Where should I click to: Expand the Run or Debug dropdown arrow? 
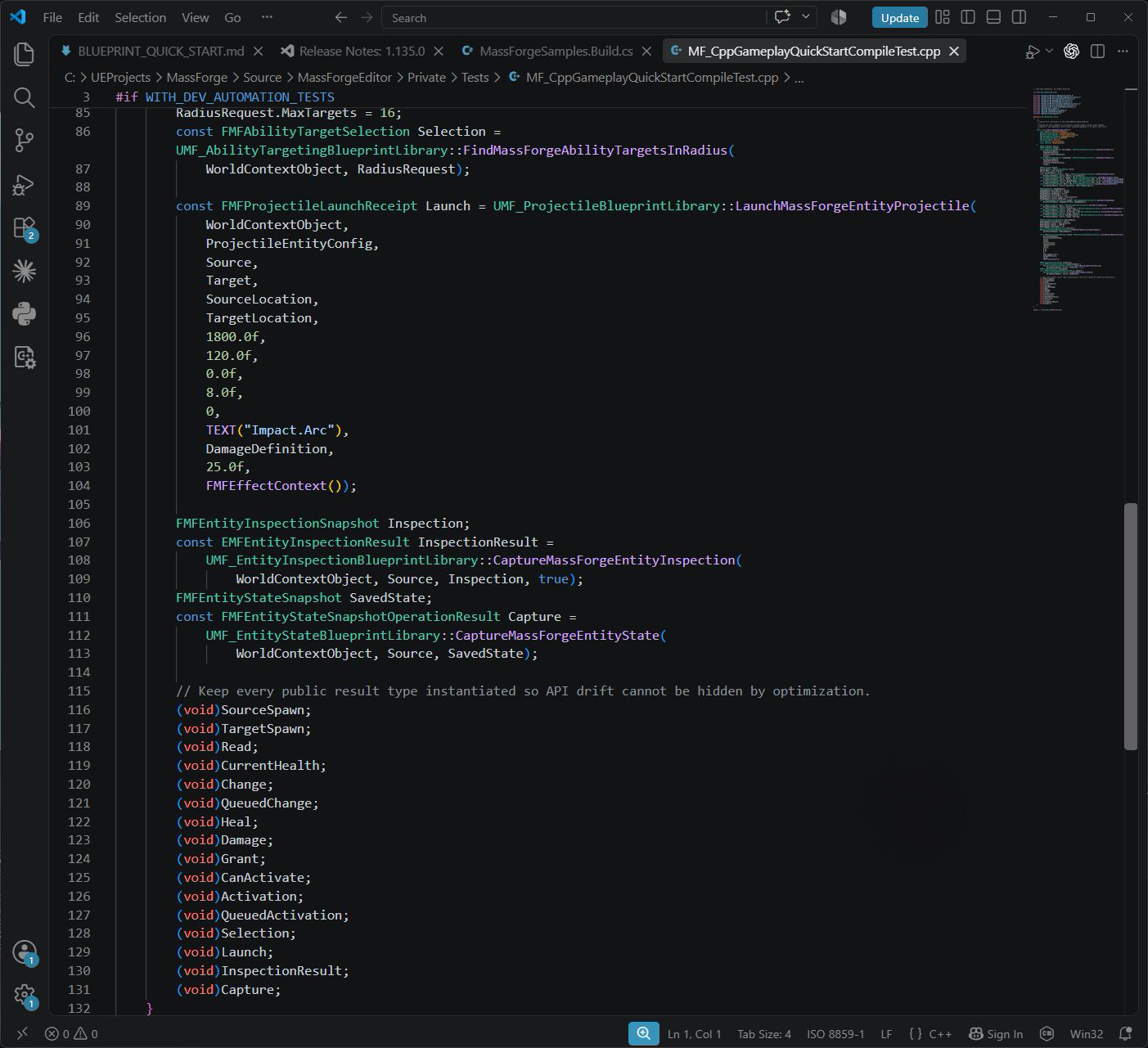pos(1049,52)
